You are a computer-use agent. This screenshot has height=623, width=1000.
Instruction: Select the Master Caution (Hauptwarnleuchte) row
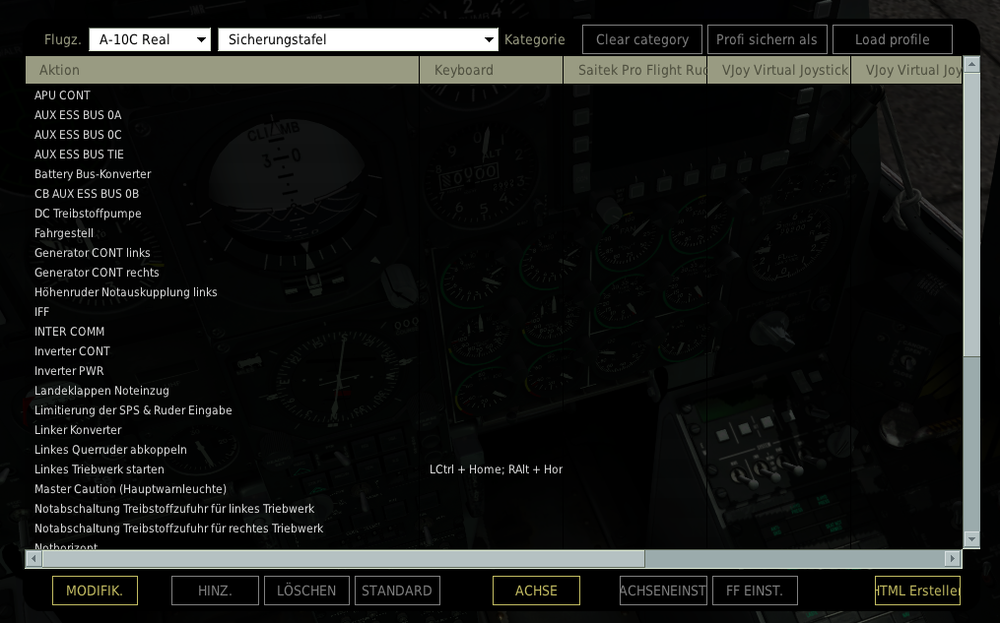pos(494,489)
